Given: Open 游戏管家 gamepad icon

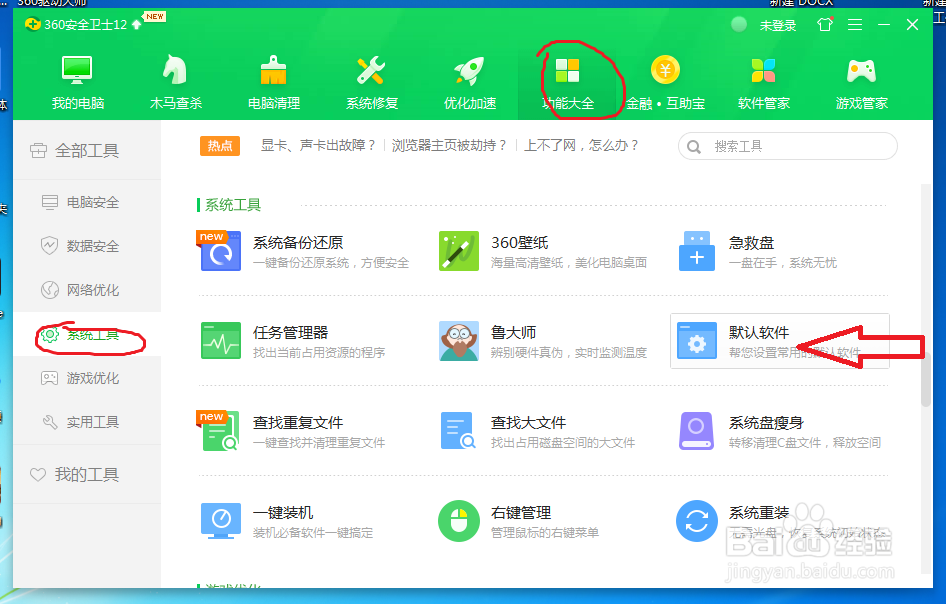Looking at the screenshot, I should [862, 71].
